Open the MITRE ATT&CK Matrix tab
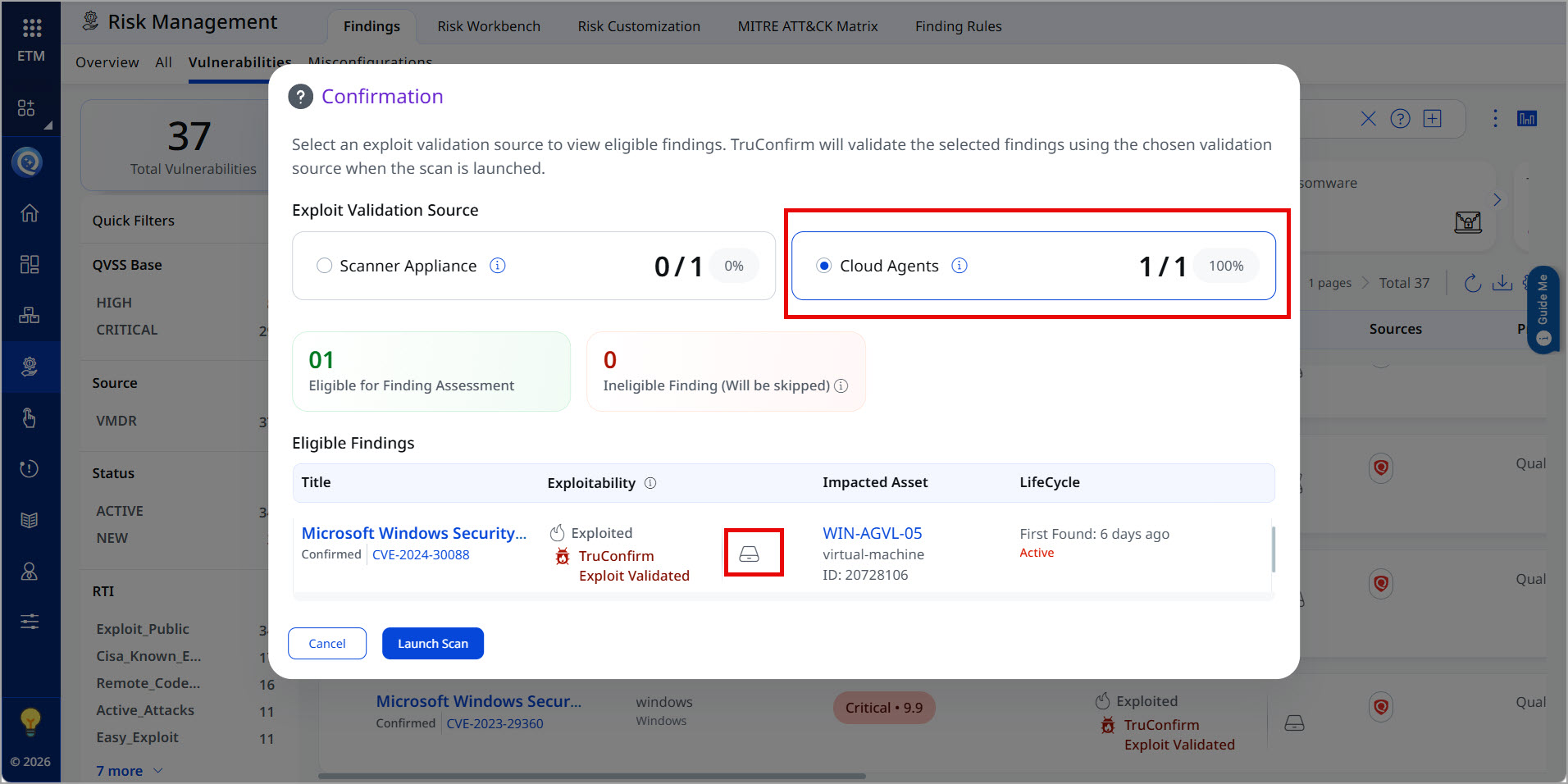 [x=808, y=26]
